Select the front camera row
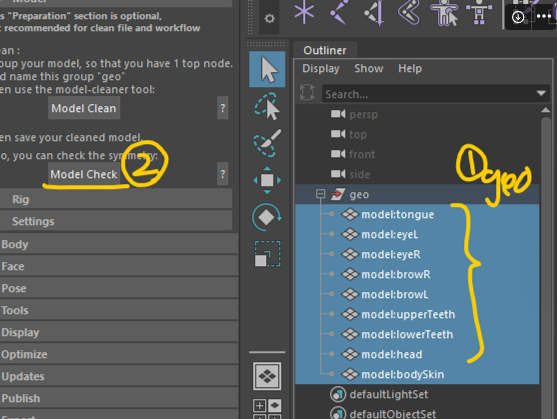This screenshot has height=419, width=557. pos(417,154)
